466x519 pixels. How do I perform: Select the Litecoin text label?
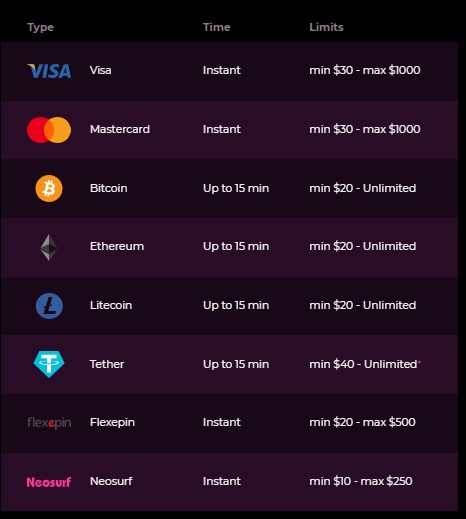(111, 305)
